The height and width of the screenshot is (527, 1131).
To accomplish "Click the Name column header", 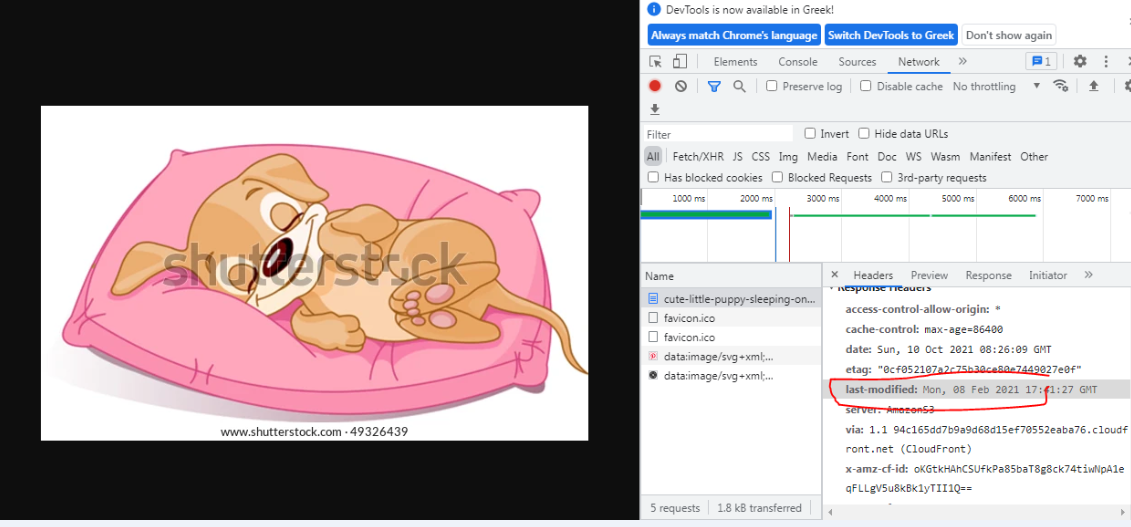I will tap(731, 275).
